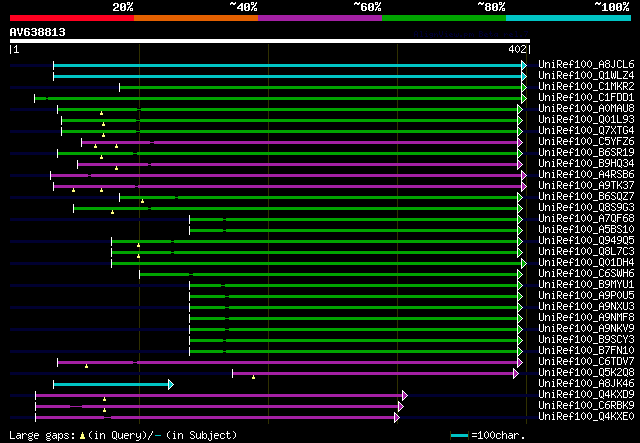Select the UniRef100_Q5K2Q8 label
The width and height of the screenshot is (640, 443).
[x=586, y=373]
